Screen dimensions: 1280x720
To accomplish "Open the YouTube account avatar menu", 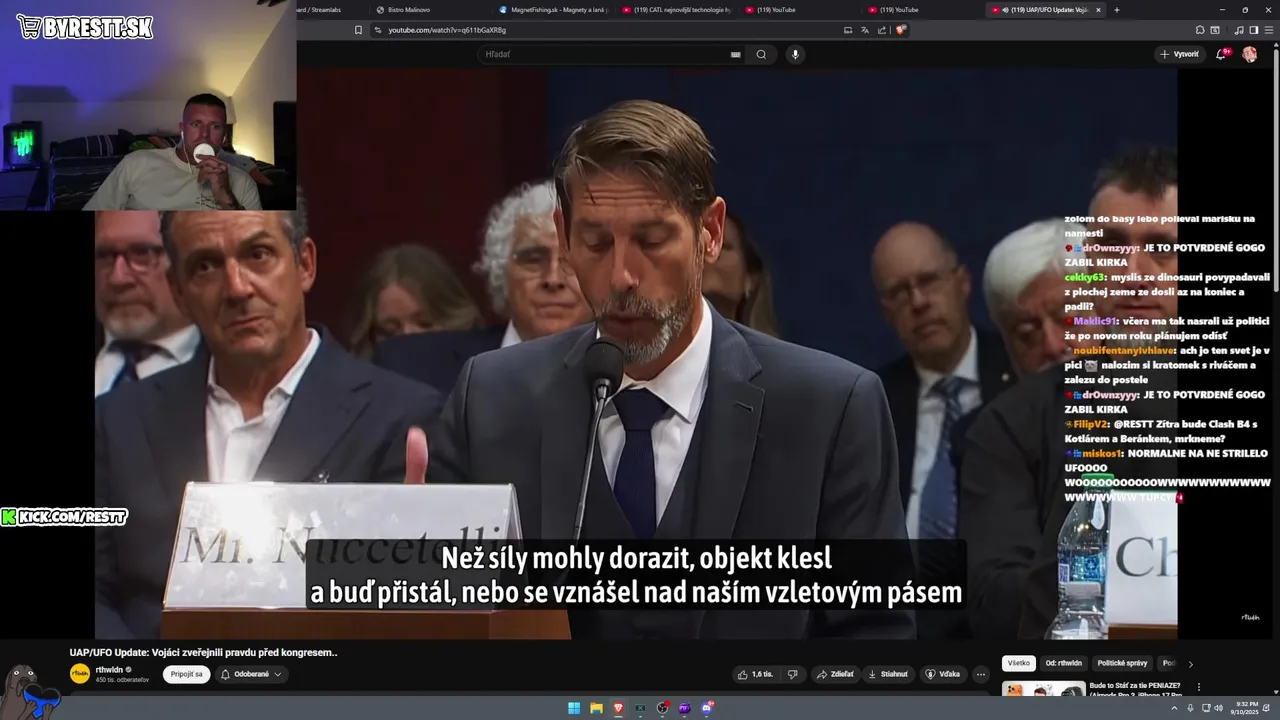I will pos(1250,54).
